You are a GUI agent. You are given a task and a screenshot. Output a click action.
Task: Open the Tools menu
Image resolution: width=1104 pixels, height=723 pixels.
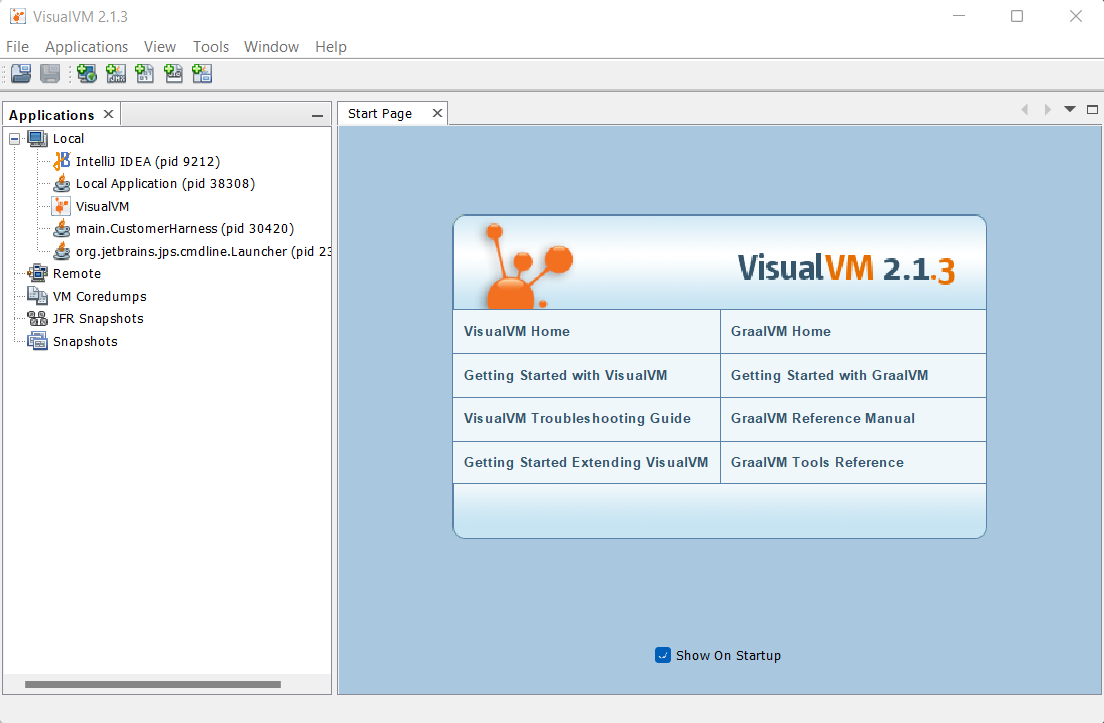coord(211,47)
